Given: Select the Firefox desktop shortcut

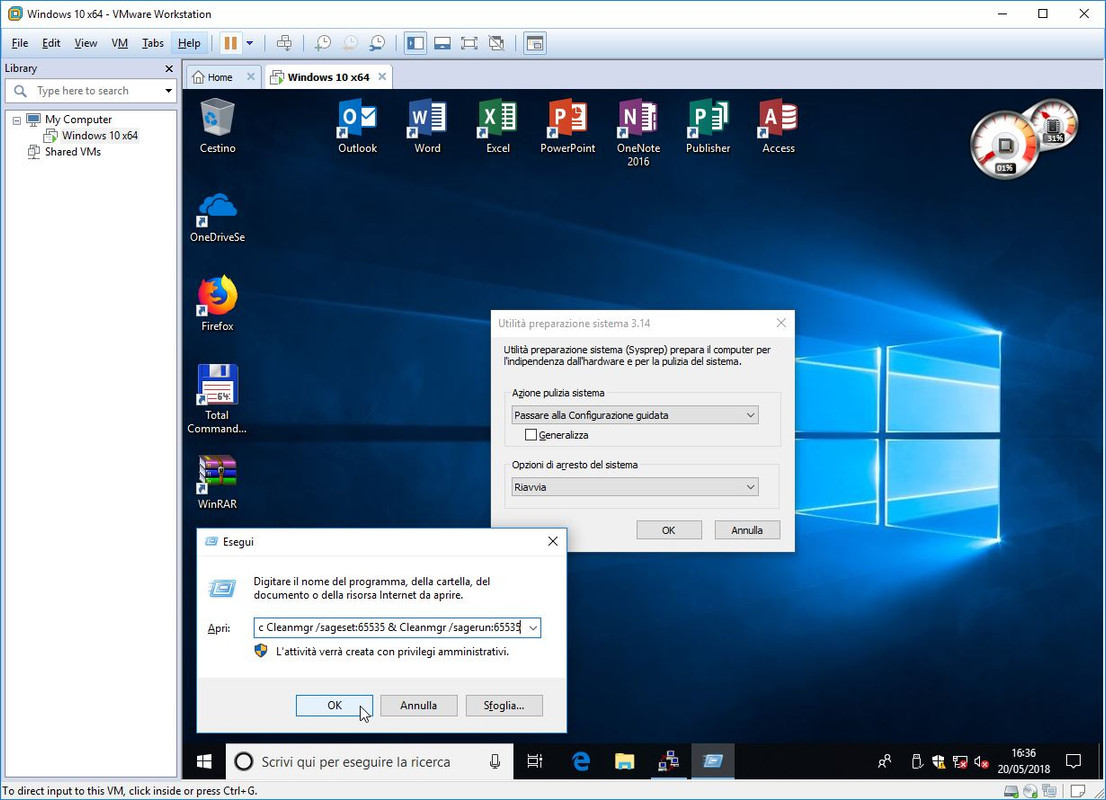Looking at the screenshot, I should tap(217, 303).
